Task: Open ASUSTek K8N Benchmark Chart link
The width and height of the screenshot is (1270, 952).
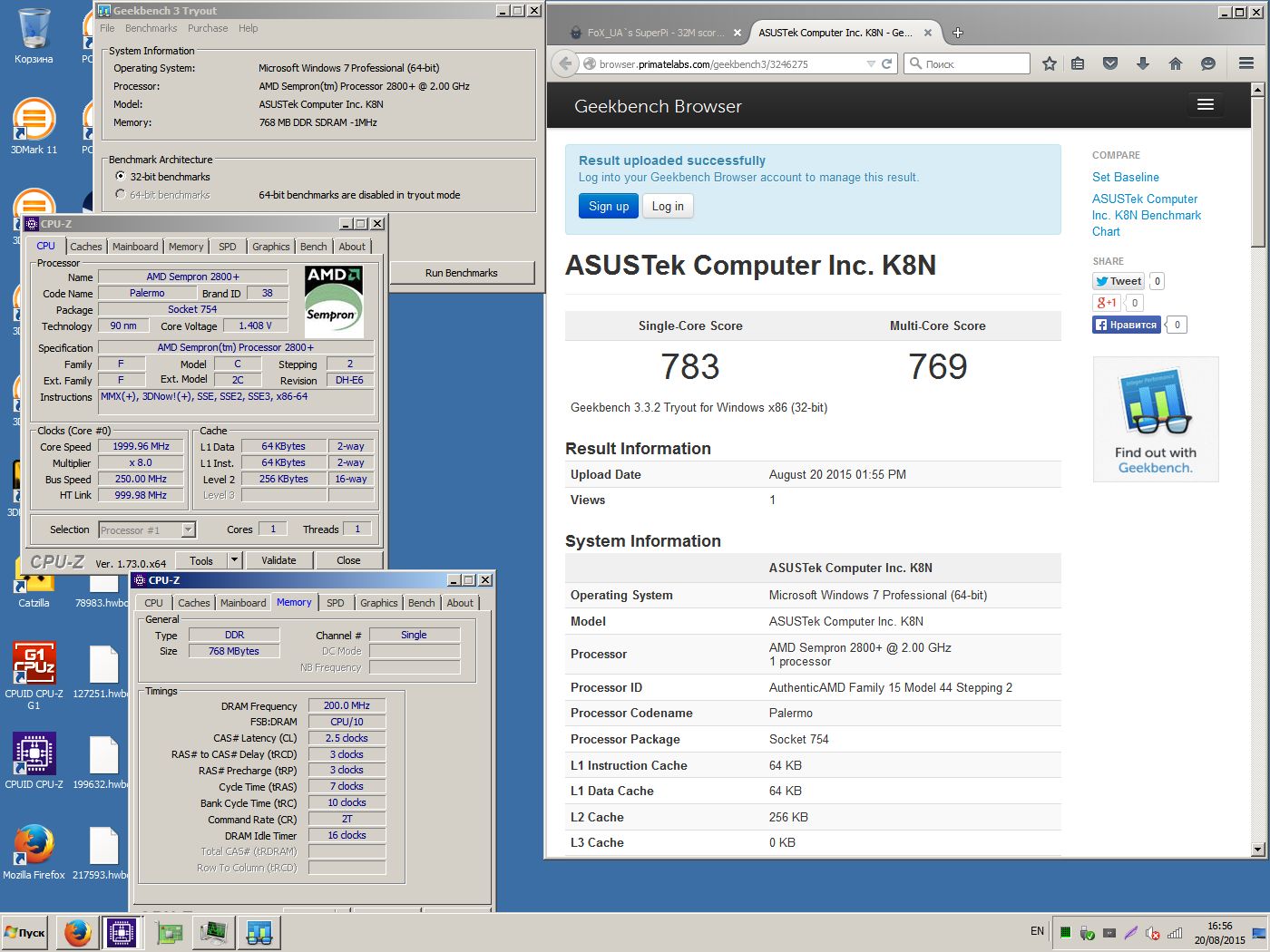Action: (1147, 215)
